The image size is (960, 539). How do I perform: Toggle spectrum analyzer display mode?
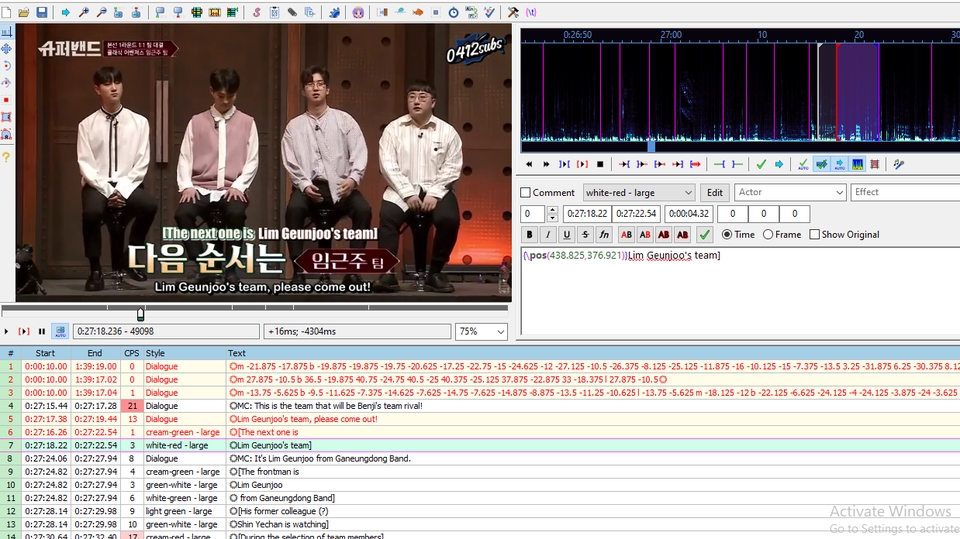coord(857,164)
